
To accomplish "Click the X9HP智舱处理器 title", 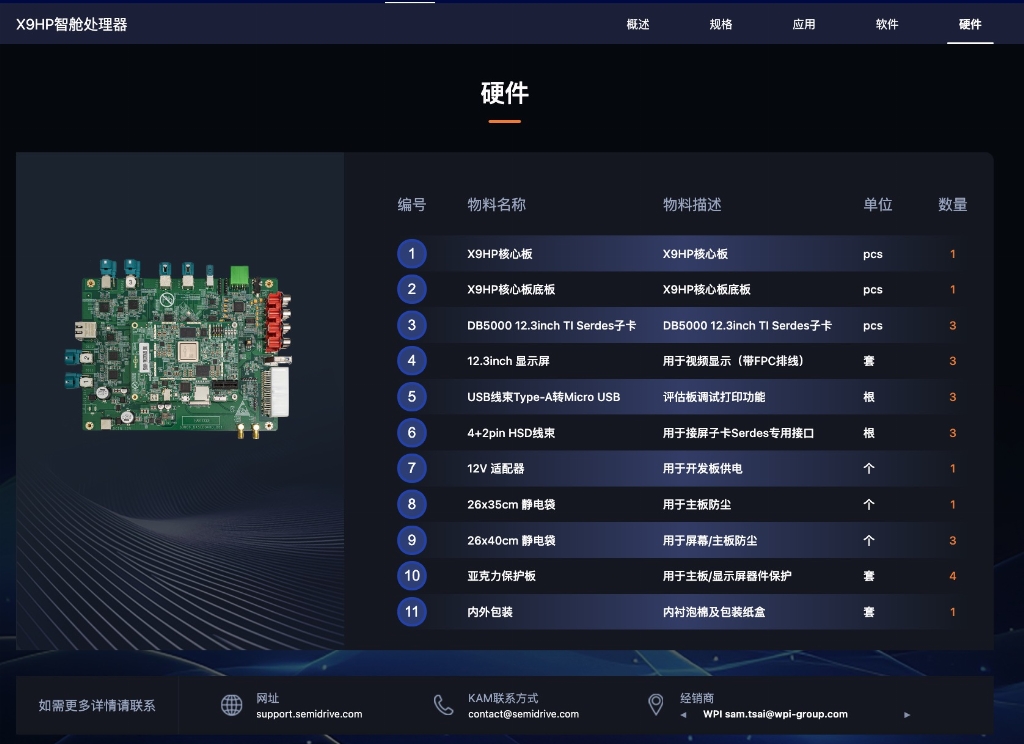I will click(x=72, y=24).
